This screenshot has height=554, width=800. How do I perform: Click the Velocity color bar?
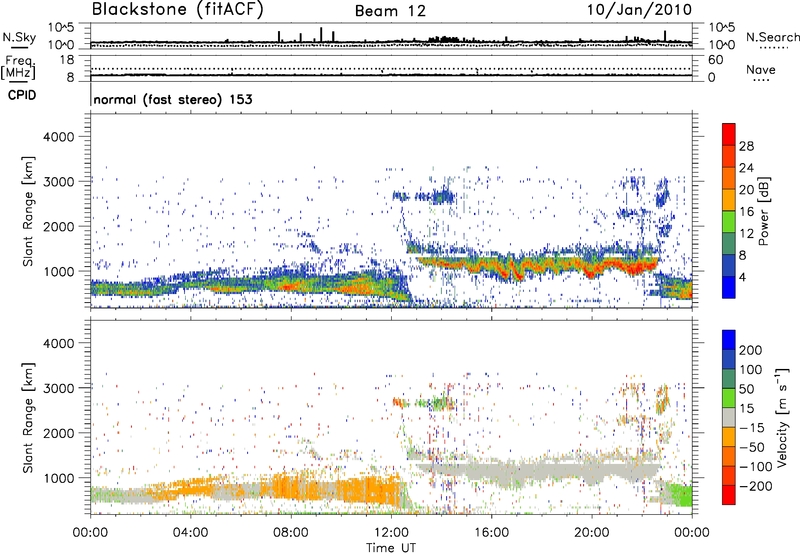coord(729,417)
